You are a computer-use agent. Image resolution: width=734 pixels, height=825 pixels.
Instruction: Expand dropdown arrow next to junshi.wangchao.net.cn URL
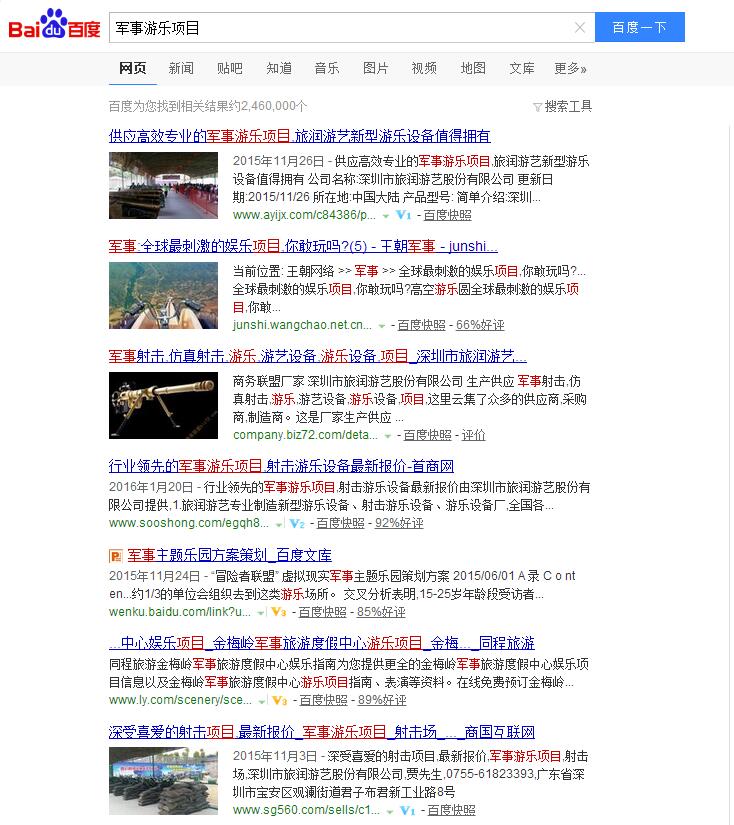pyautogui.click(x=381, y=326)
